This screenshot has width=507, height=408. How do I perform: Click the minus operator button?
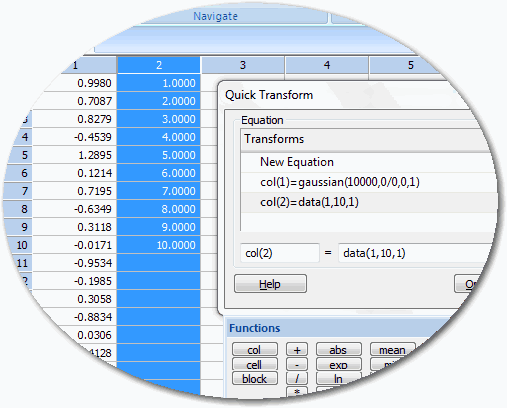click(x=297, y=364)
